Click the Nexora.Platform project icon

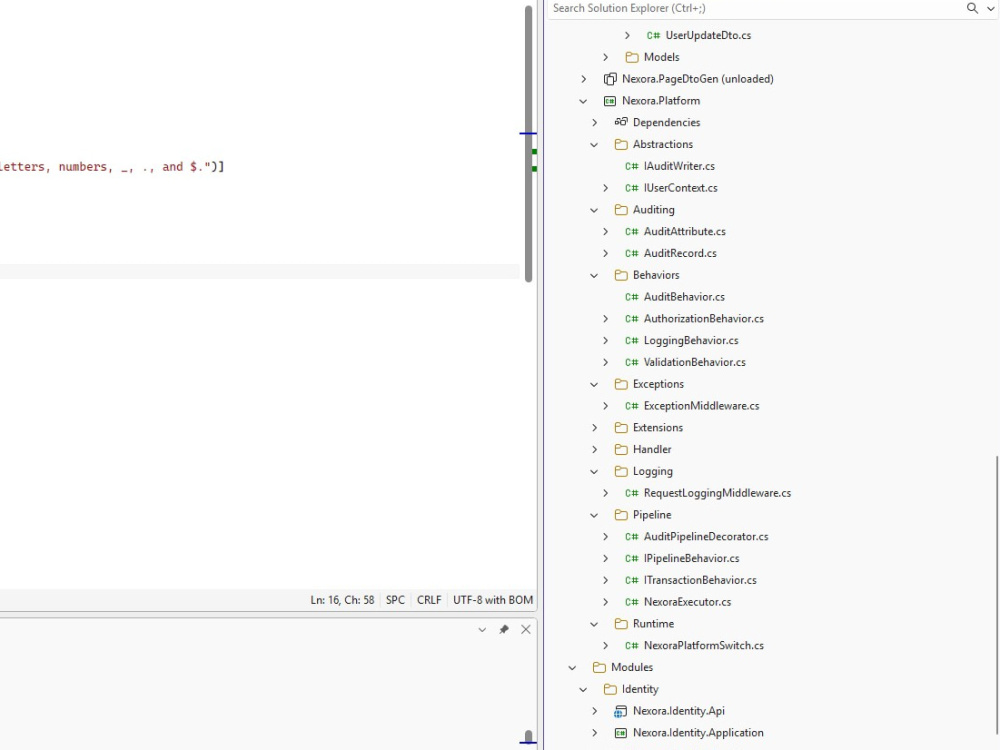610,101
